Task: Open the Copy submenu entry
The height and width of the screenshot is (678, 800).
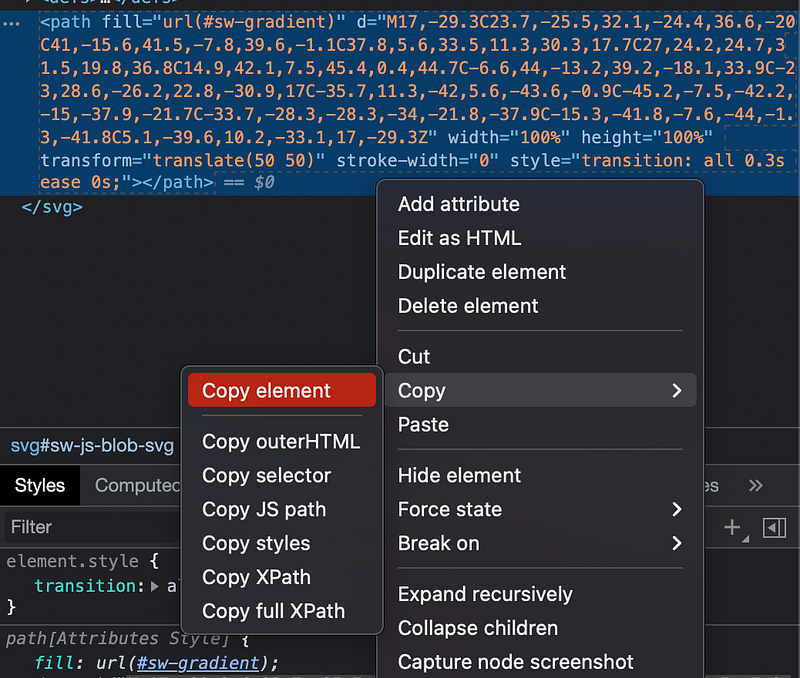Action: tap(540, 390)
